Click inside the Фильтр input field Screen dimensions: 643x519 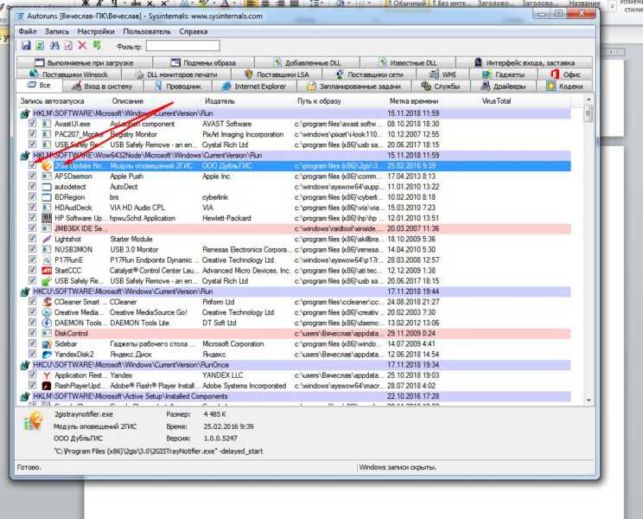pos(183,46)
